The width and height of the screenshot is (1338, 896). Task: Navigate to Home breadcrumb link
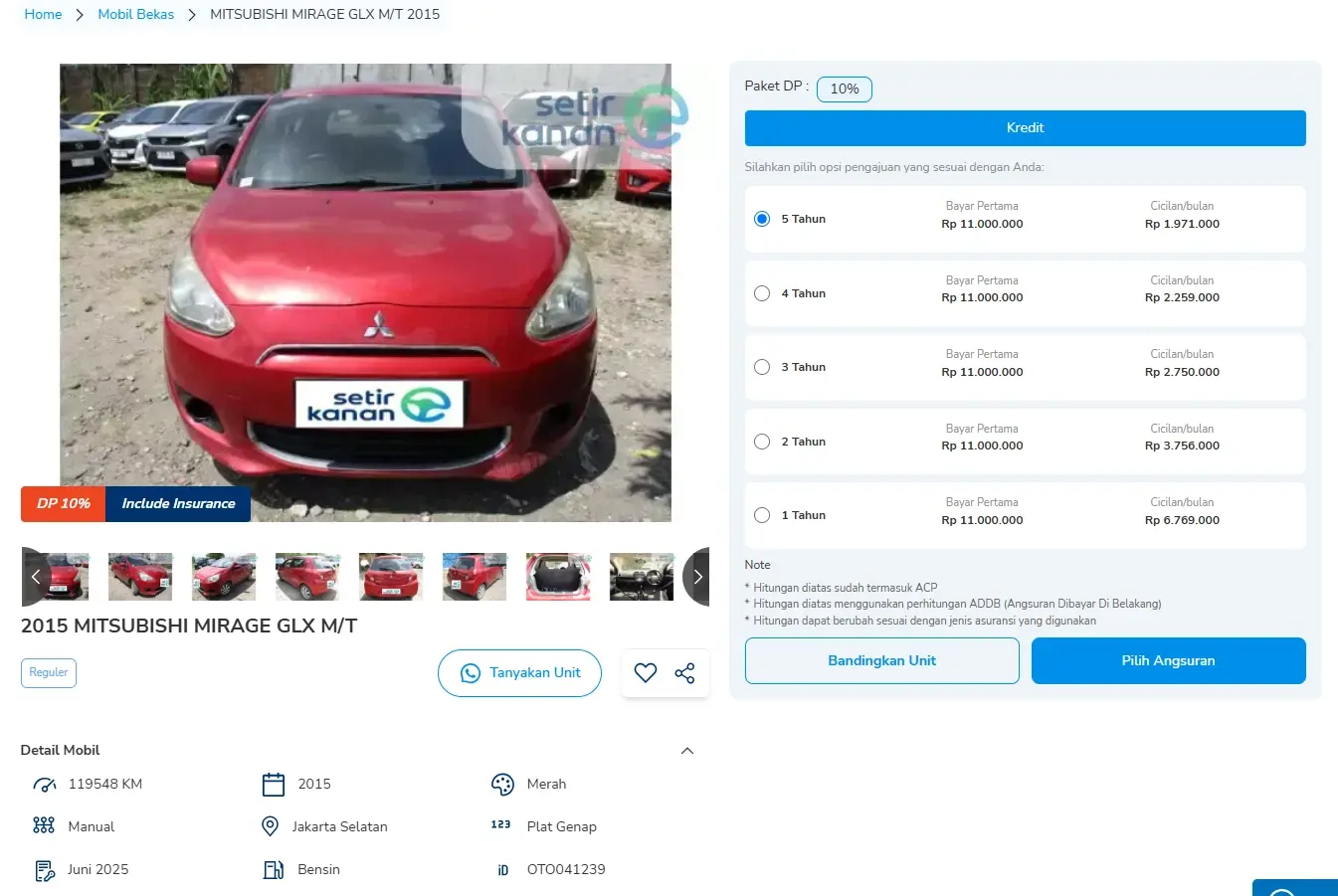point(43,15)
